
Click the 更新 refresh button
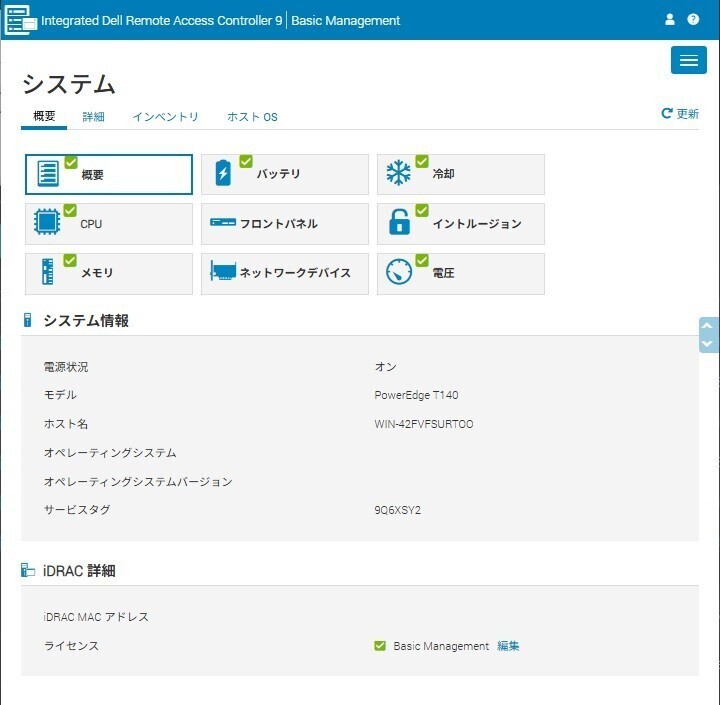click(680, 114)
